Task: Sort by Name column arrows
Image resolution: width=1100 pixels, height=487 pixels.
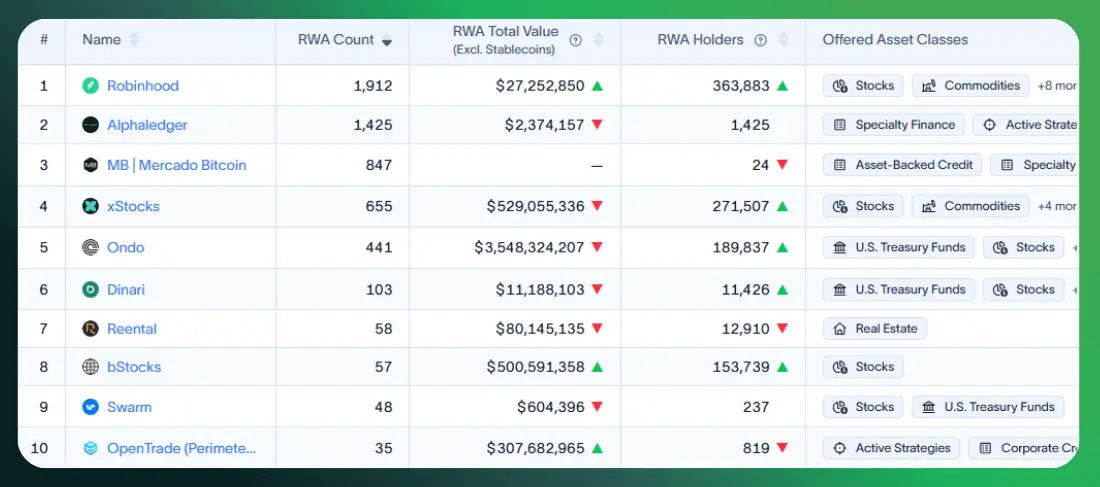Action: pyautogui.click(x=133, y=40)
